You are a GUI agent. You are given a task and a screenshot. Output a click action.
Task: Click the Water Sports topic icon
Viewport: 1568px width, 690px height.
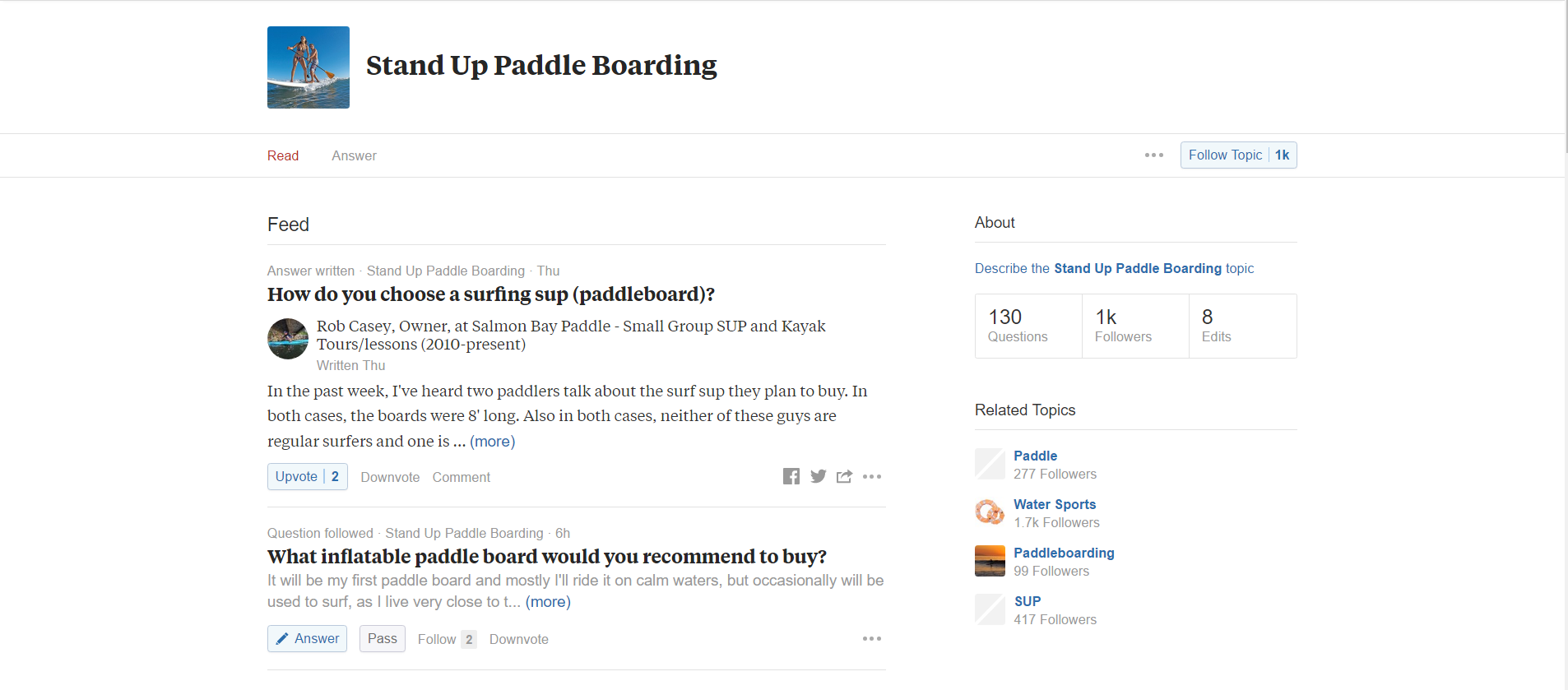[x=990, y=512]
